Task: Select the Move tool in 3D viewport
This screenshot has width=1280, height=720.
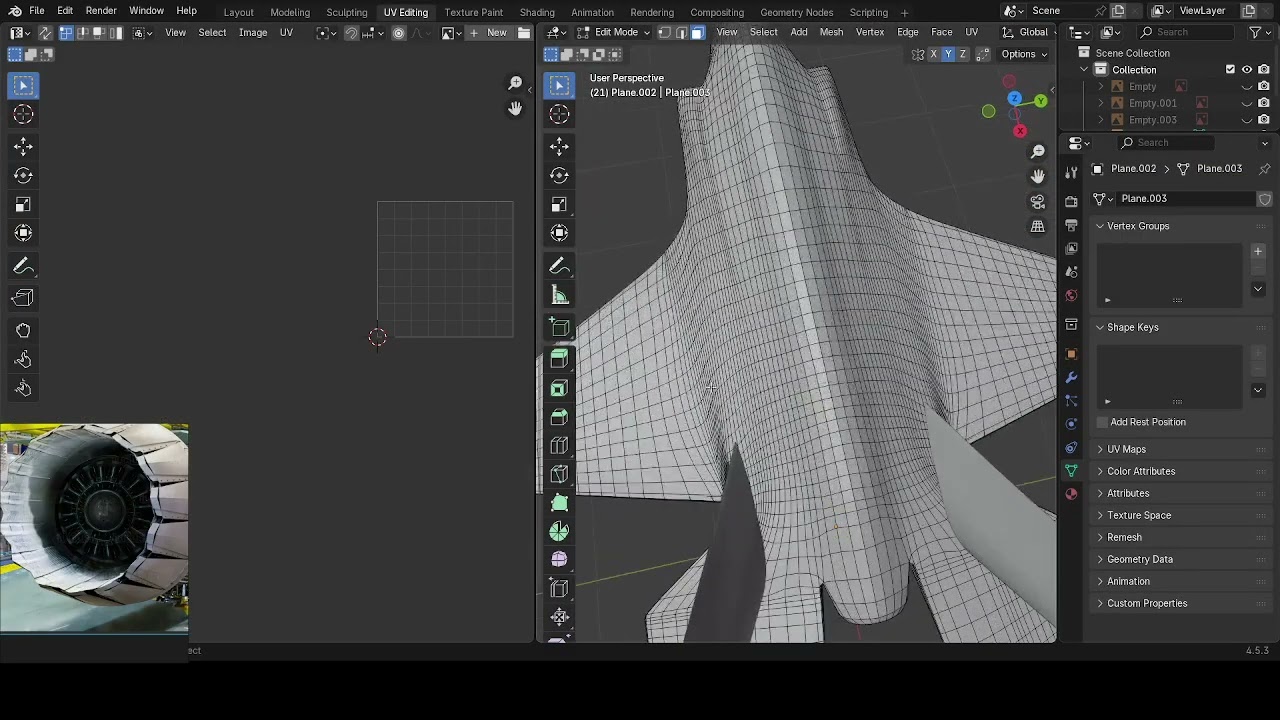Action: click(x=559, y=147)
